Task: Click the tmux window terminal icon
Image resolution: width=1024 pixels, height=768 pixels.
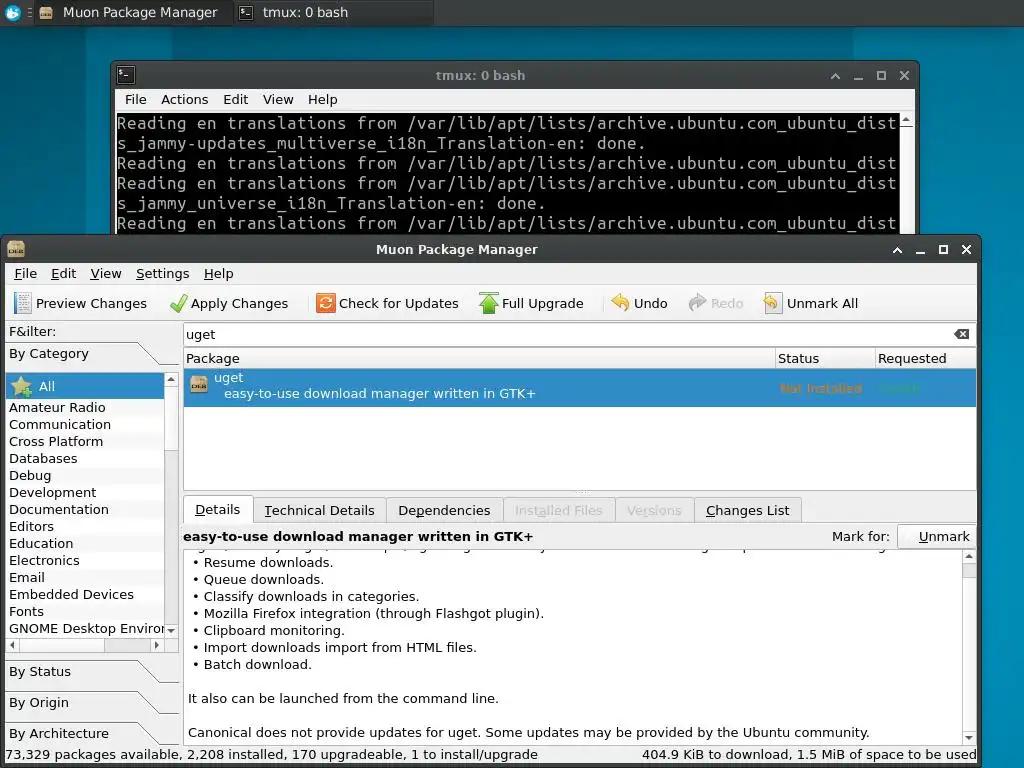Action: pos(126,75)
